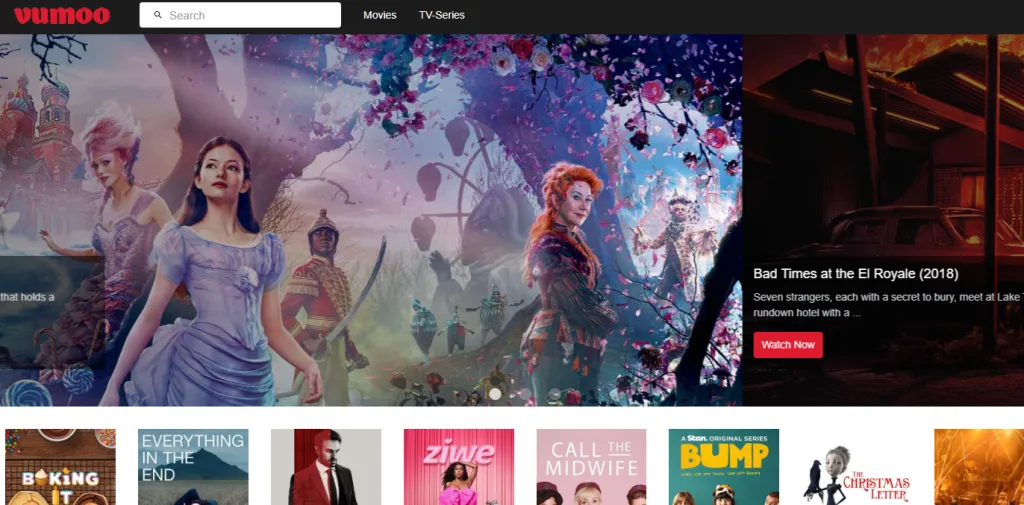Select the active first carousel dot
The height and width of the screenshot is (505, 1024).
click(495, 394)
